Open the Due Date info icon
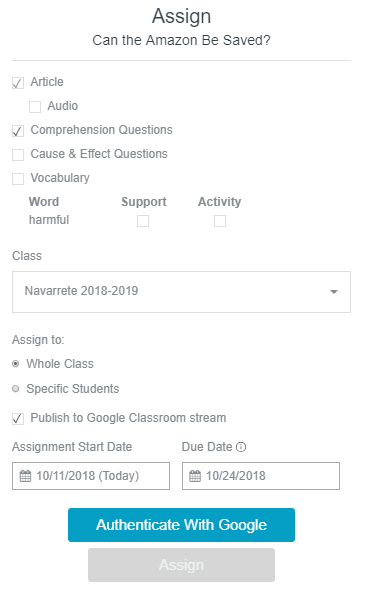Screen dimensions: 365x591 pos(241,447)
